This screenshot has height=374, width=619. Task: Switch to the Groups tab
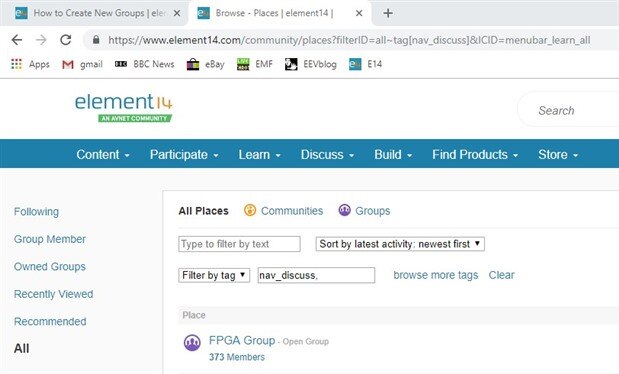tap(373, 211)
